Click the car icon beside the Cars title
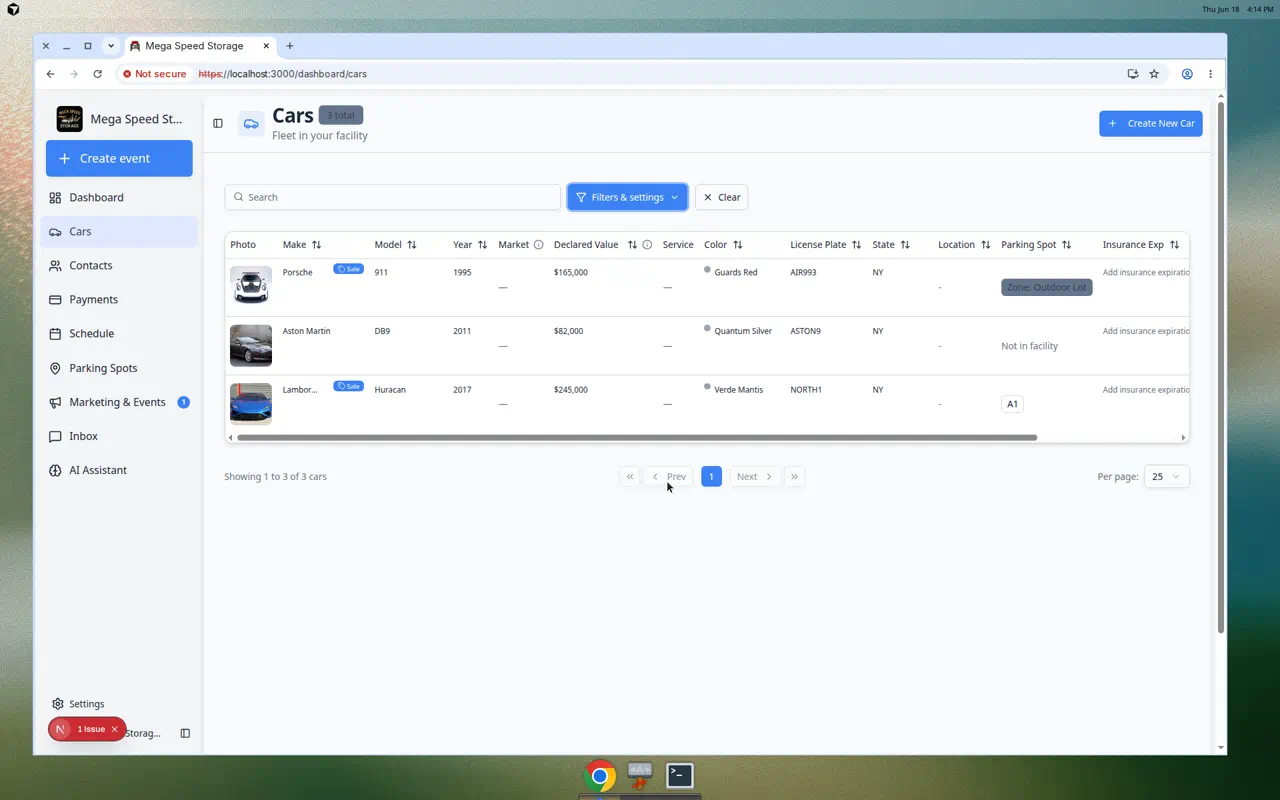The image size is (1280, 800). [251, 123]
